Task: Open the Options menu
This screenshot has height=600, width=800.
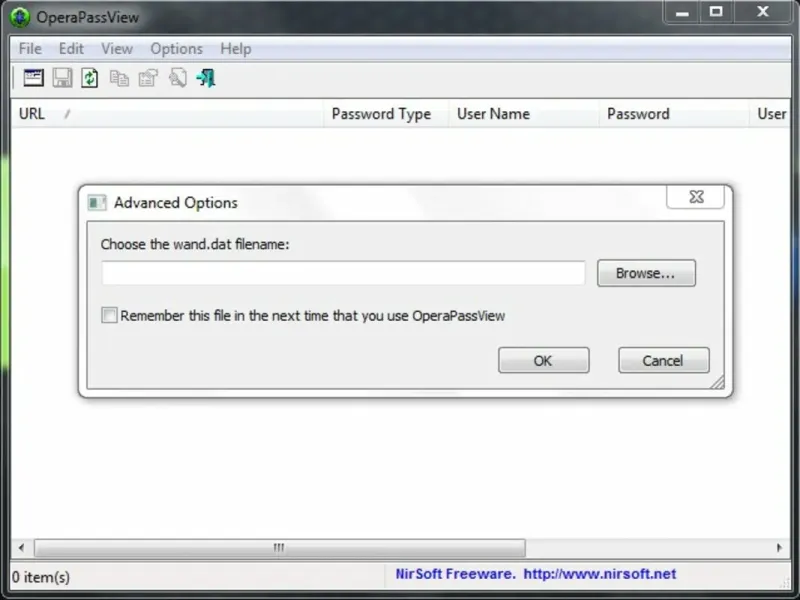Action: [x=177, y=49]
